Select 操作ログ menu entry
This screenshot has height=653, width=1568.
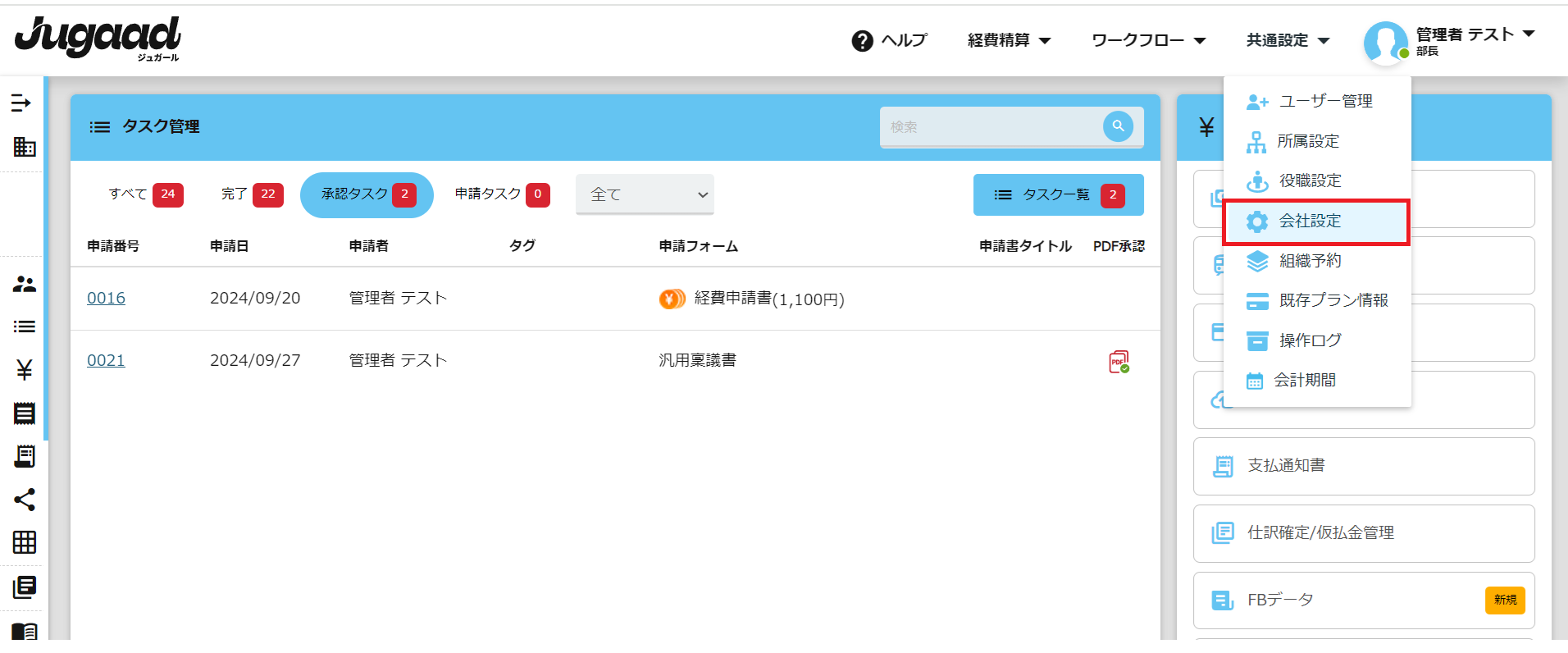pos(1310,340)
